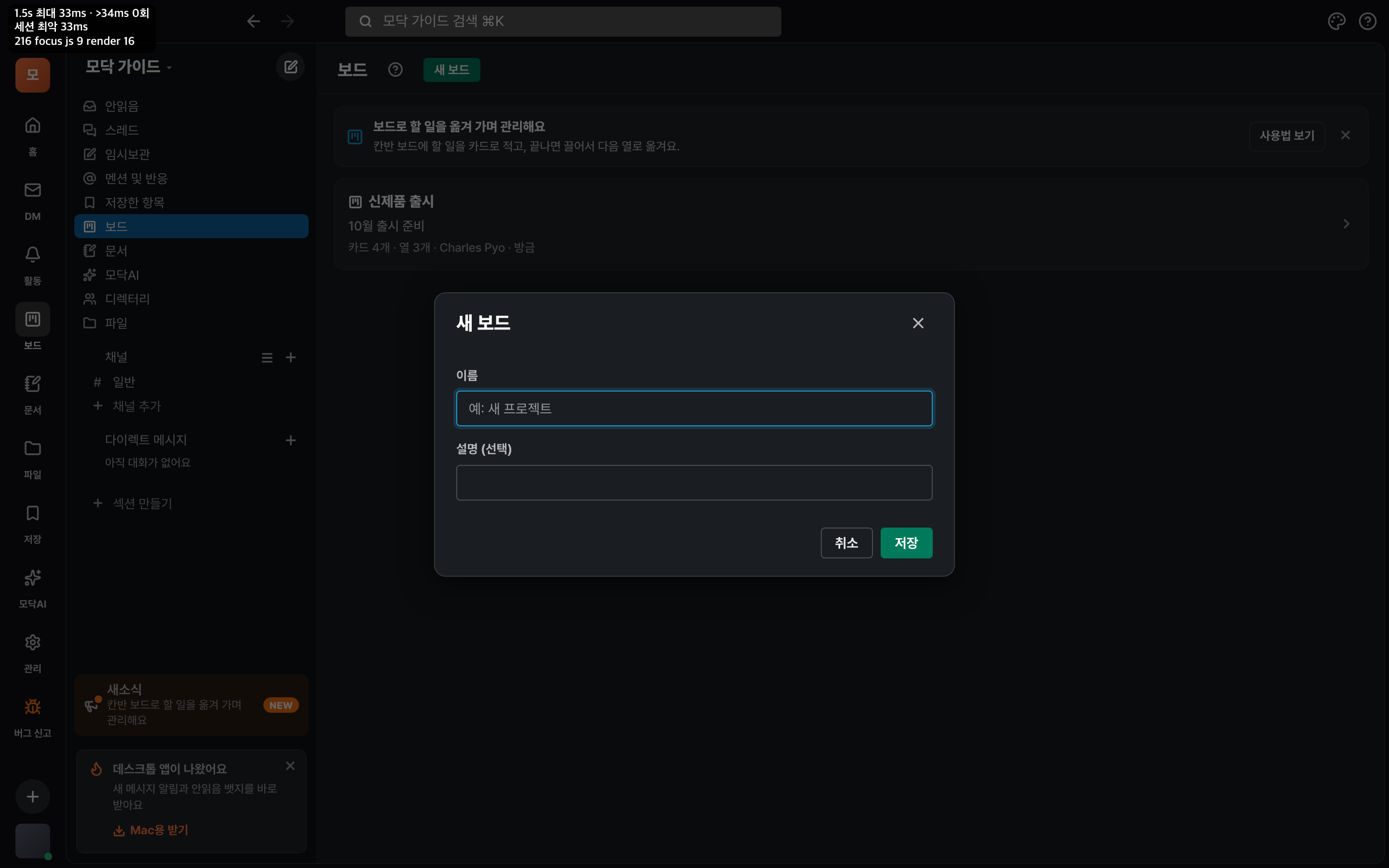Click the 문서 rail icon
The height and width of the screenshot is (868, 1389).
33,383
